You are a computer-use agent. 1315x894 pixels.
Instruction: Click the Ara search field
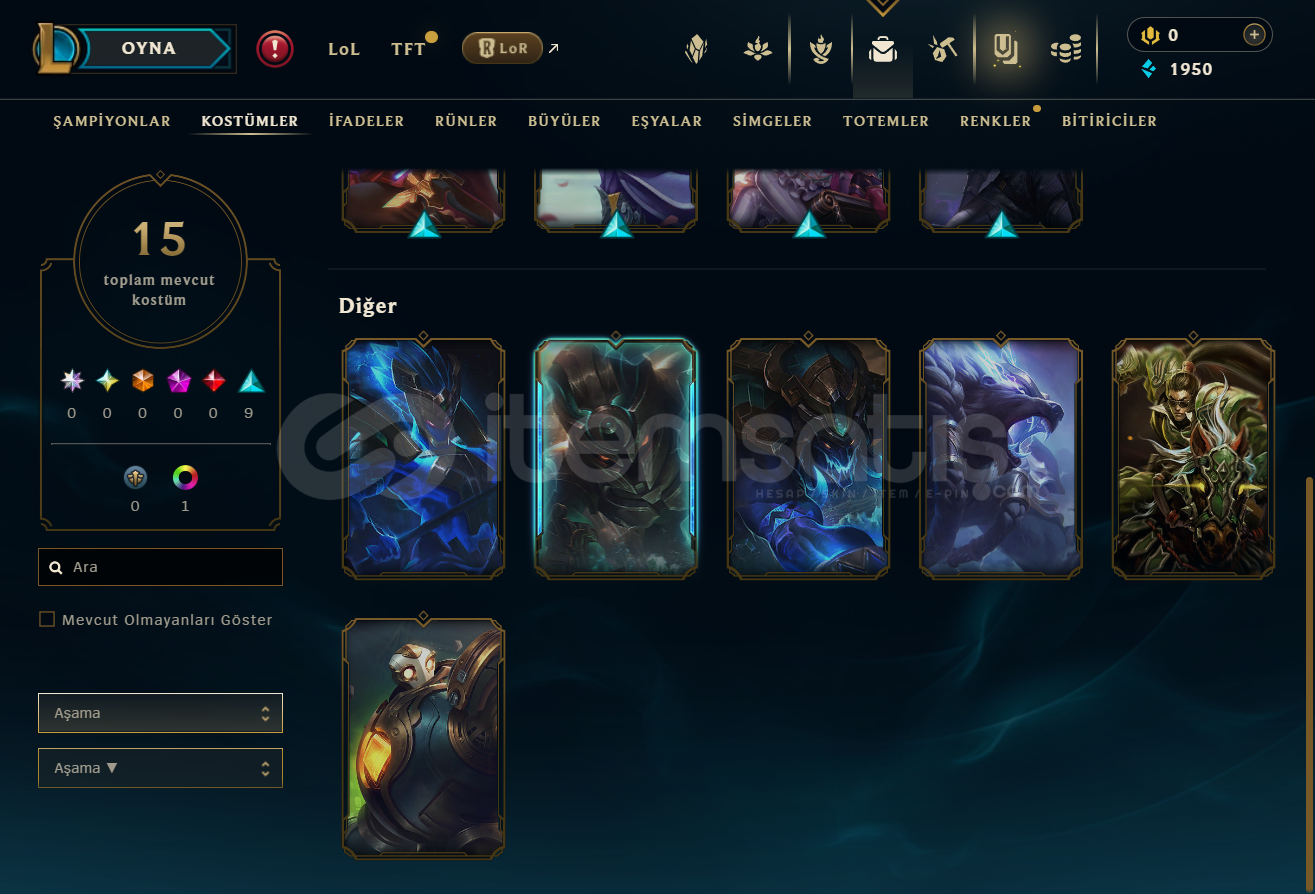click(160, 567)
